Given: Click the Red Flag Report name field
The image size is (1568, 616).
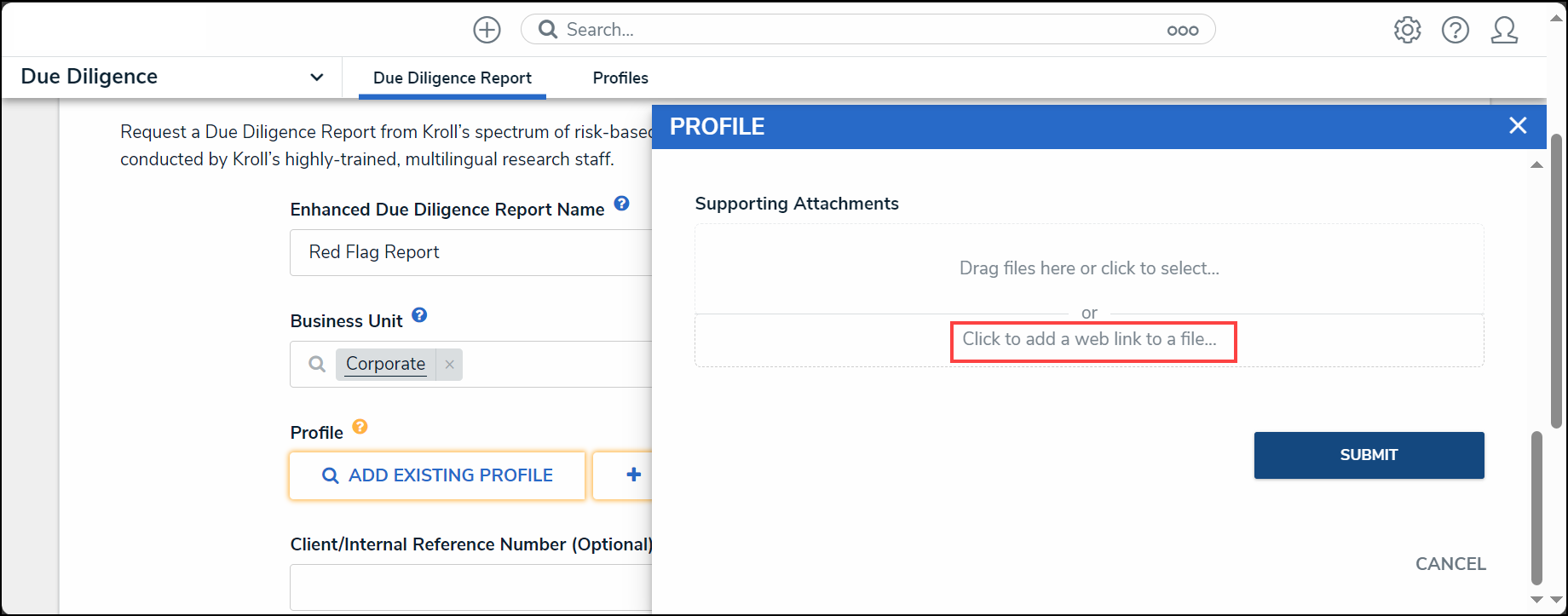Looking at the screenshot, I should (471, 252).
